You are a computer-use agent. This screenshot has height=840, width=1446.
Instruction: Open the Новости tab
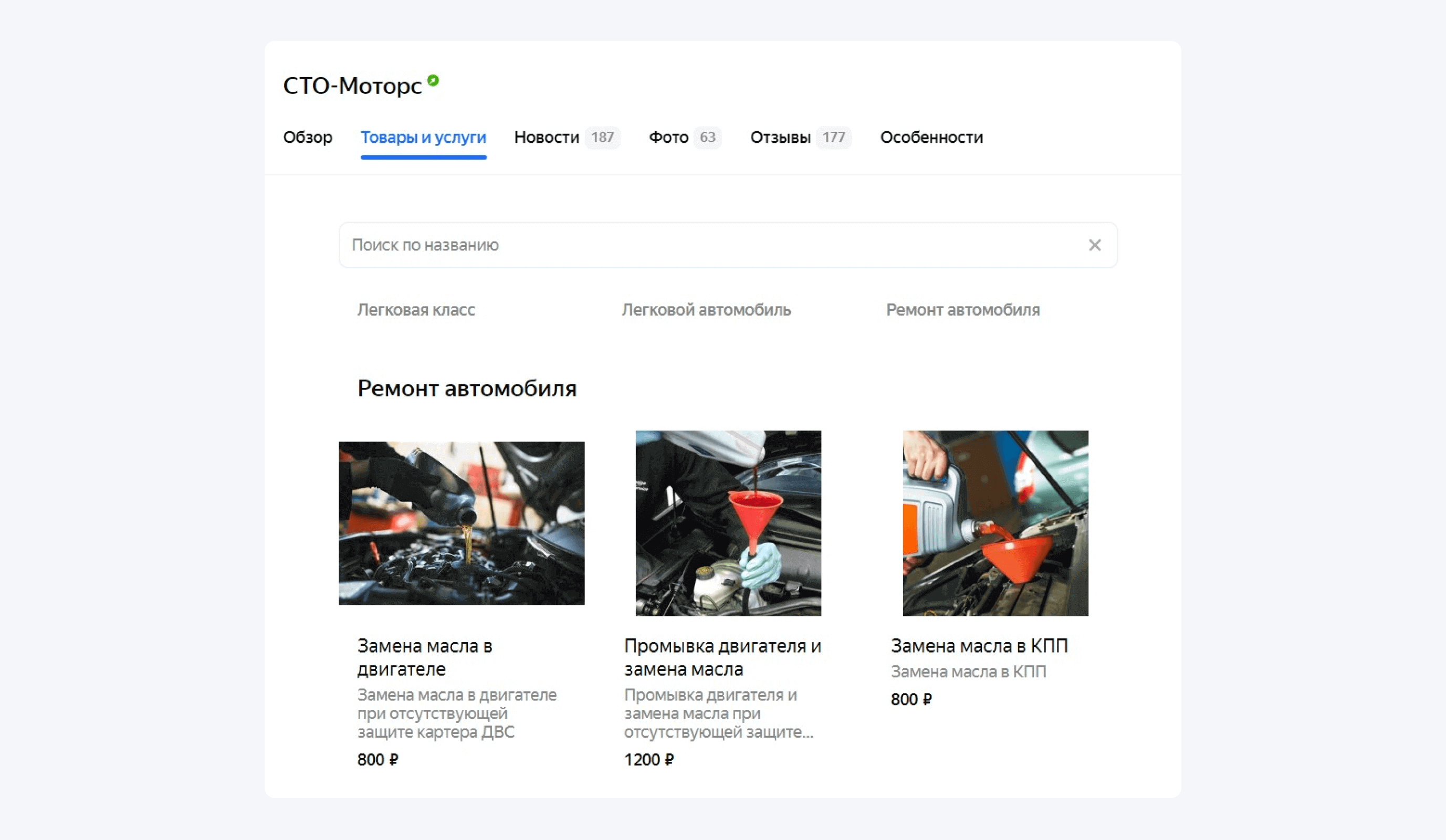point(547,137)
